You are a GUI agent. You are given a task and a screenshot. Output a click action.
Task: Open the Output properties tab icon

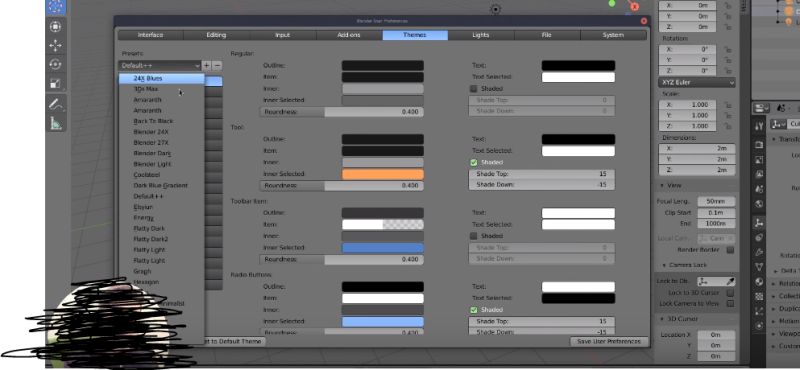tap(759, 159)
